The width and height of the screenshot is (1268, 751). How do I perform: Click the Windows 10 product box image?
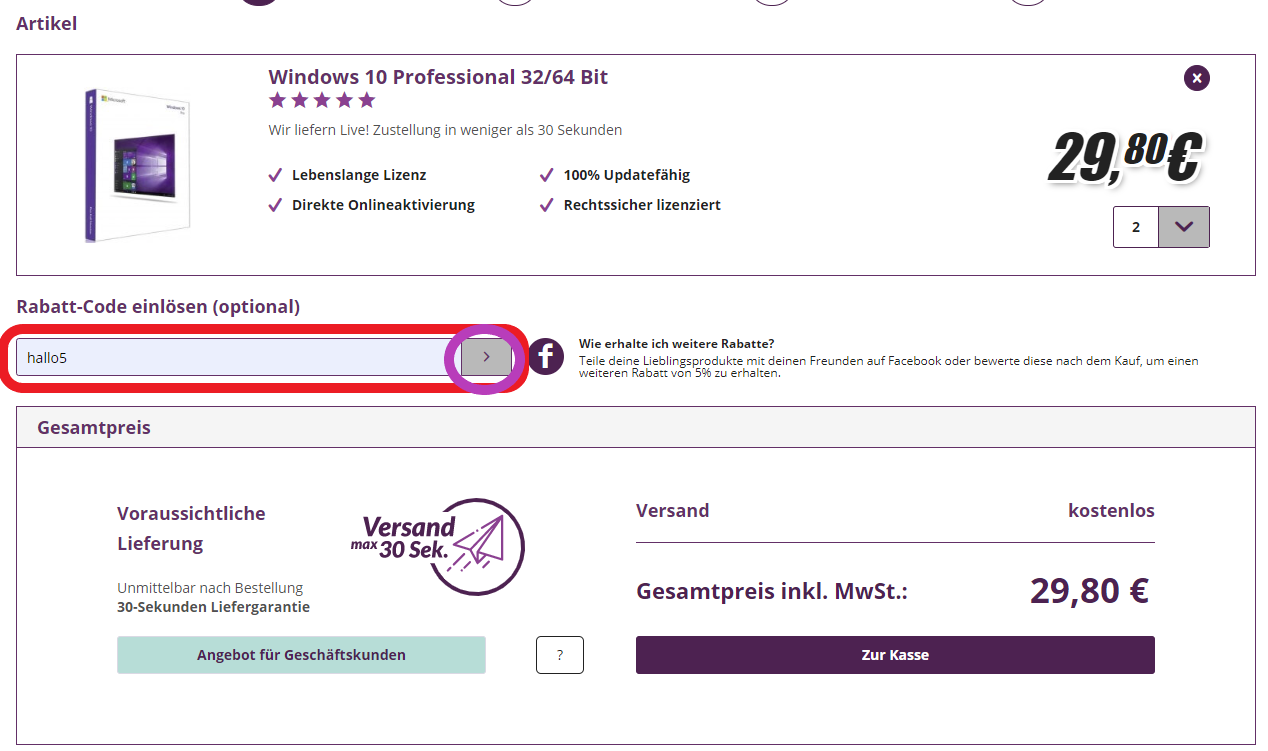pyautogui.click(x=137, y=165)
